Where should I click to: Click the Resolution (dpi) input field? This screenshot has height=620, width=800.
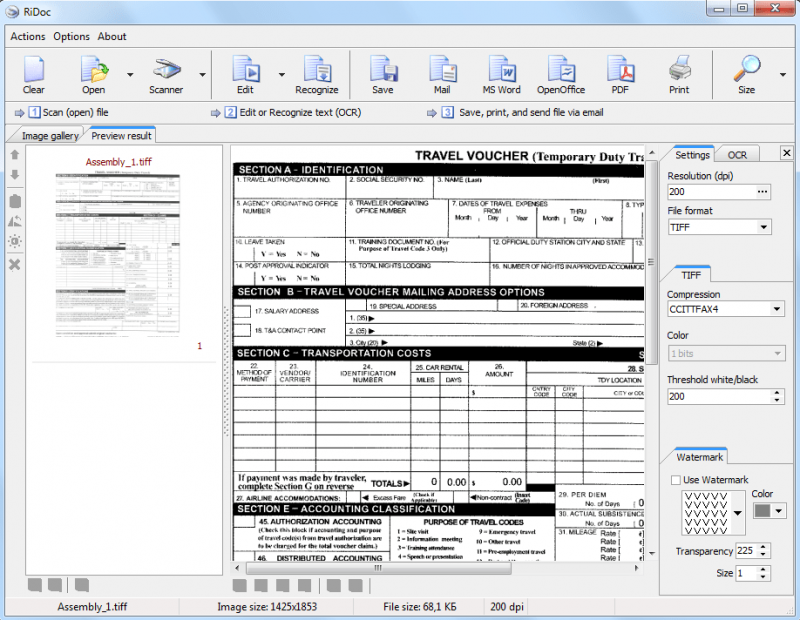click(x=711, y=192)
